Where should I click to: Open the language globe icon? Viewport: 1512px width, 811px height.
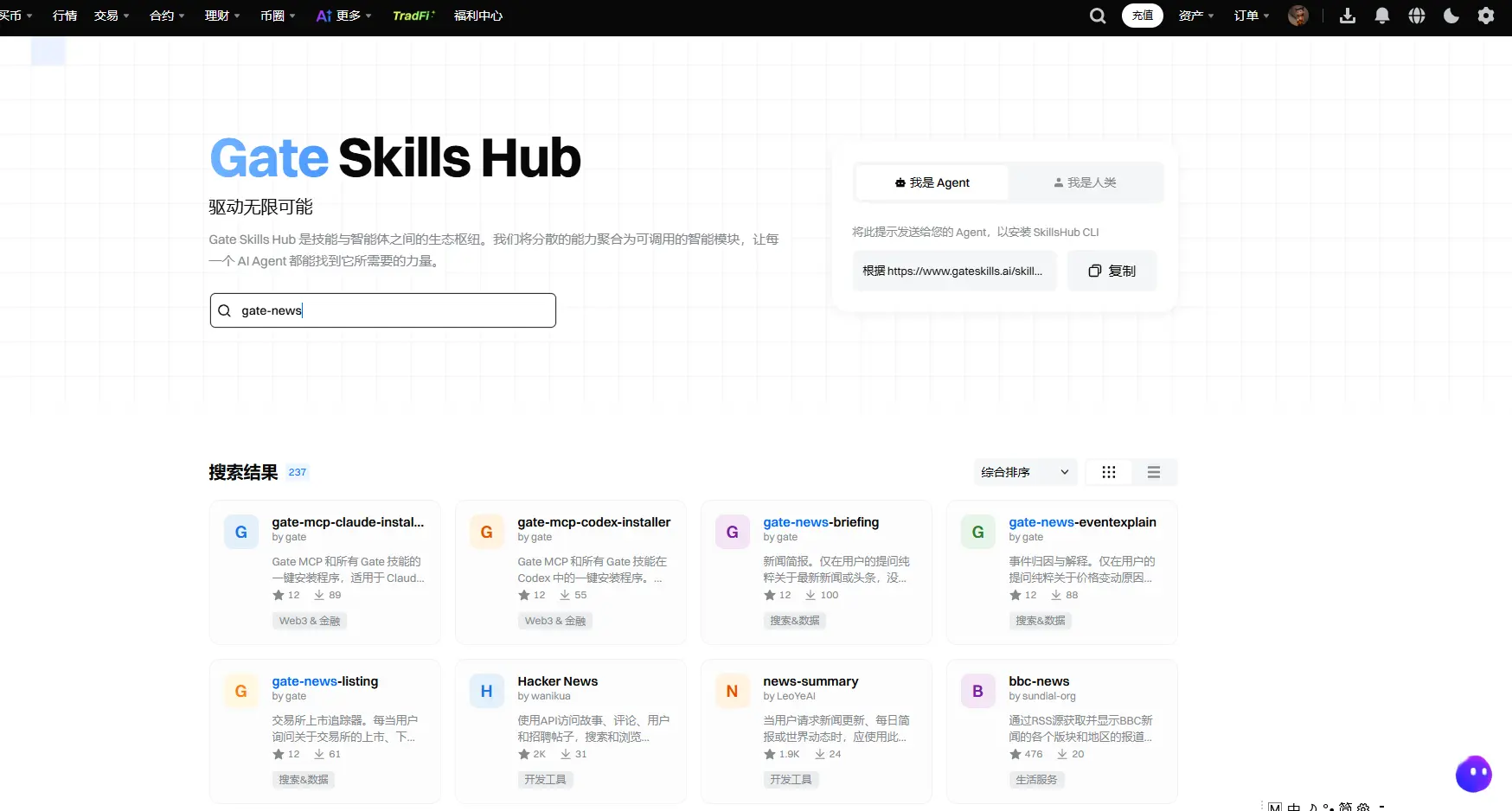click(1417, 16)
